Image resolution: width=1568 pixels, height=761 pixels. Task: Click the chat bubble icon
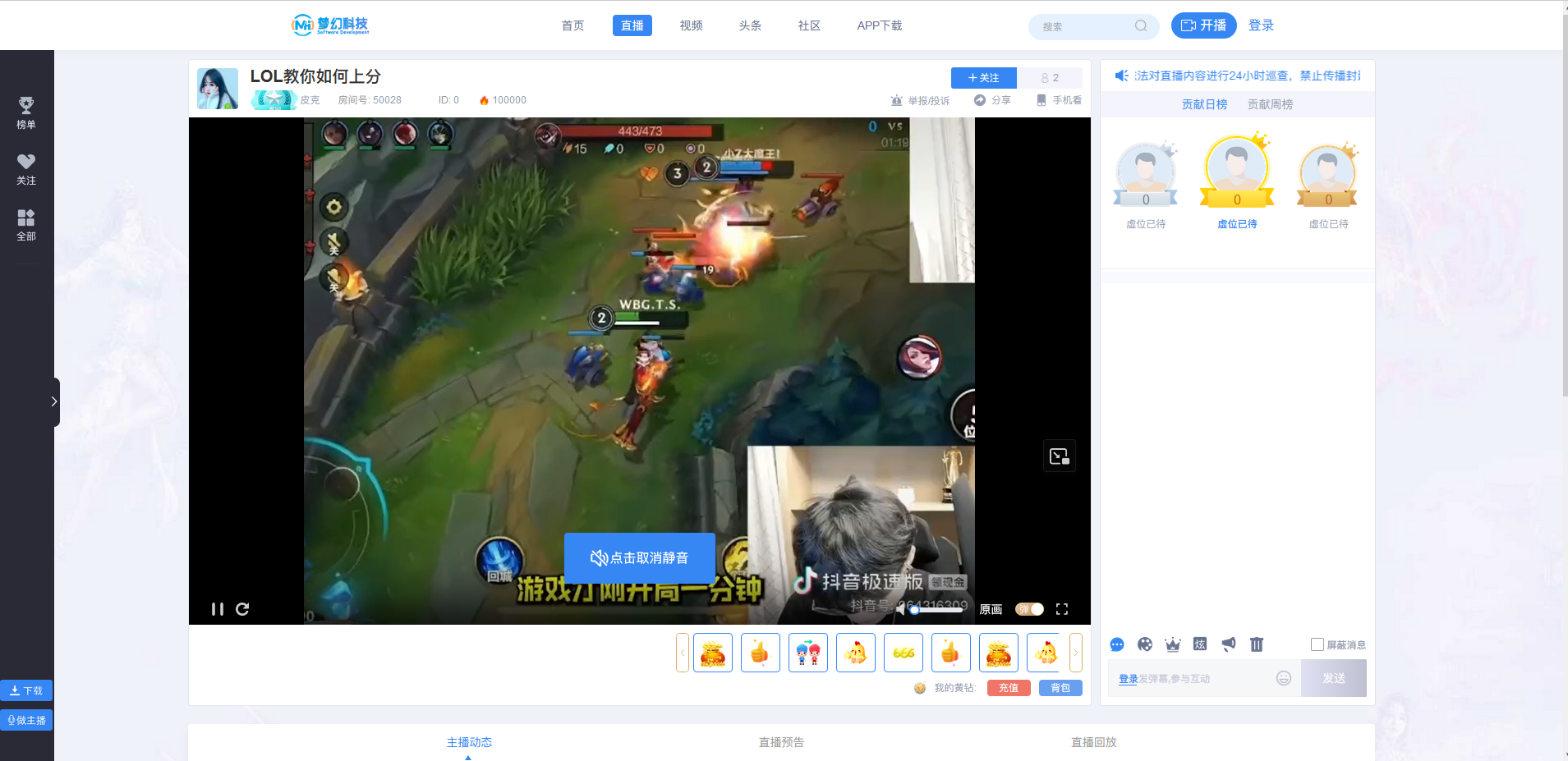tap(1117, 644)
